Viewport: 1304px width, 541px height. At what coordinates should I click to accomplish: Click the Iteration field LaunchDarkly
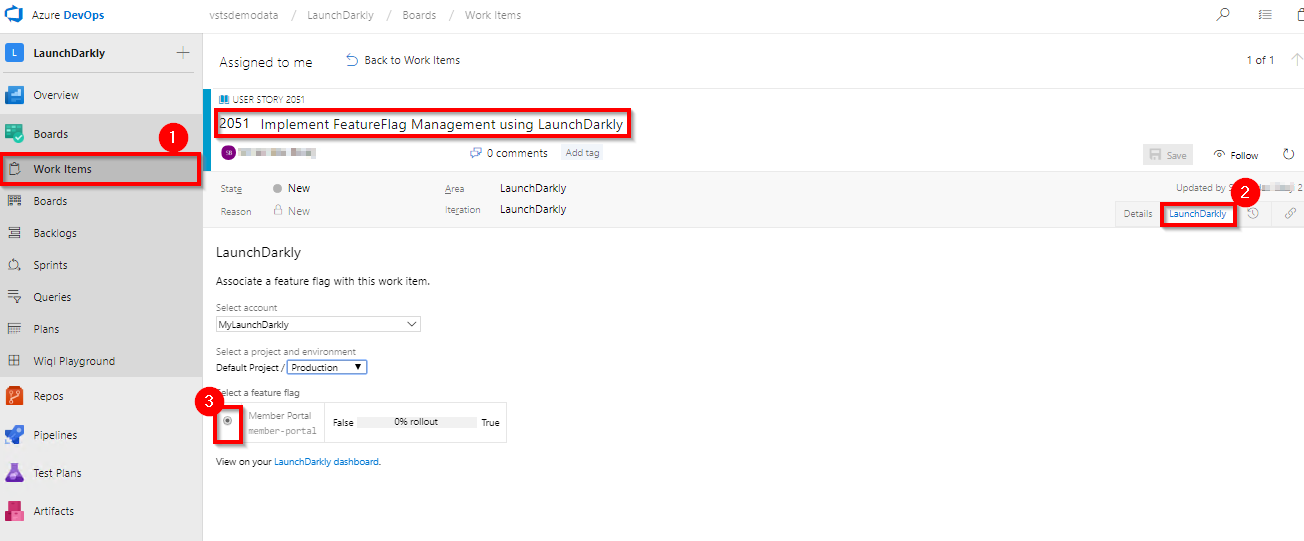point(533,210)
